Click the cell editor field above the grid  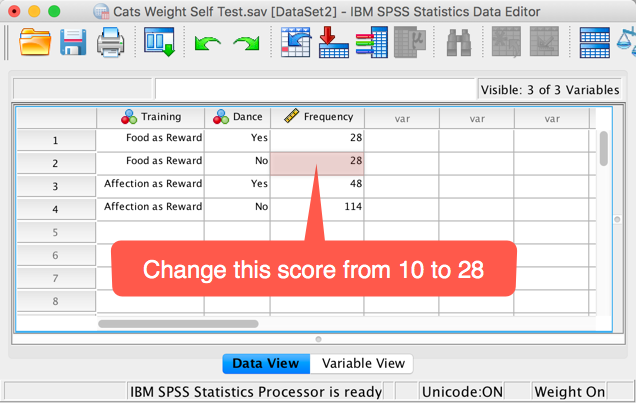[x=315, y=88]
